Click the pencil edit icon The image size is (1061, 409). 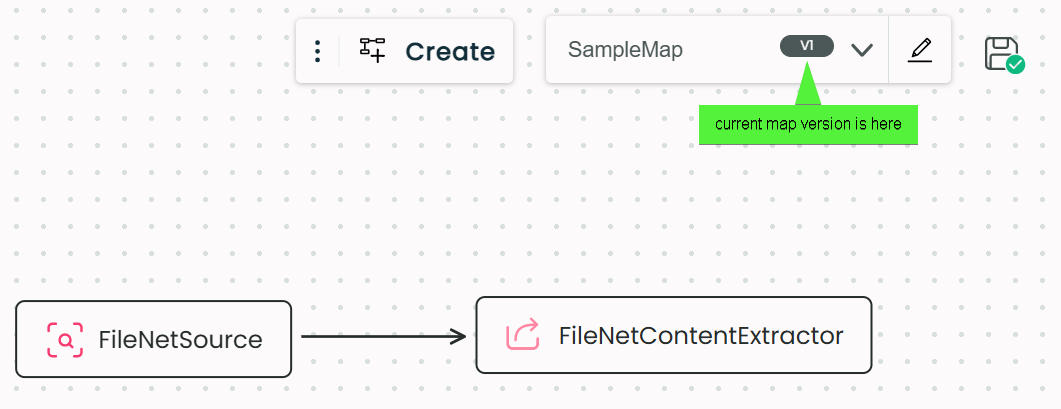920,50
